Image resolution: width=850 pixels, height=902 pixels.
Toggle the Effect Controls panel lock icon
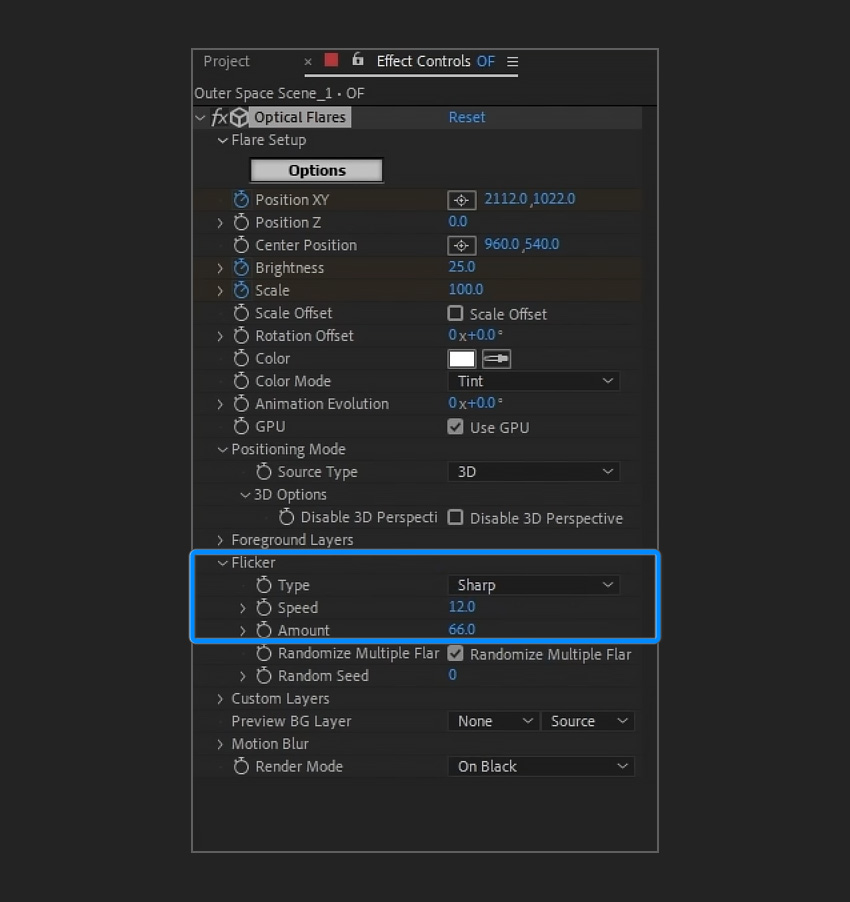[x=358, y=60]
